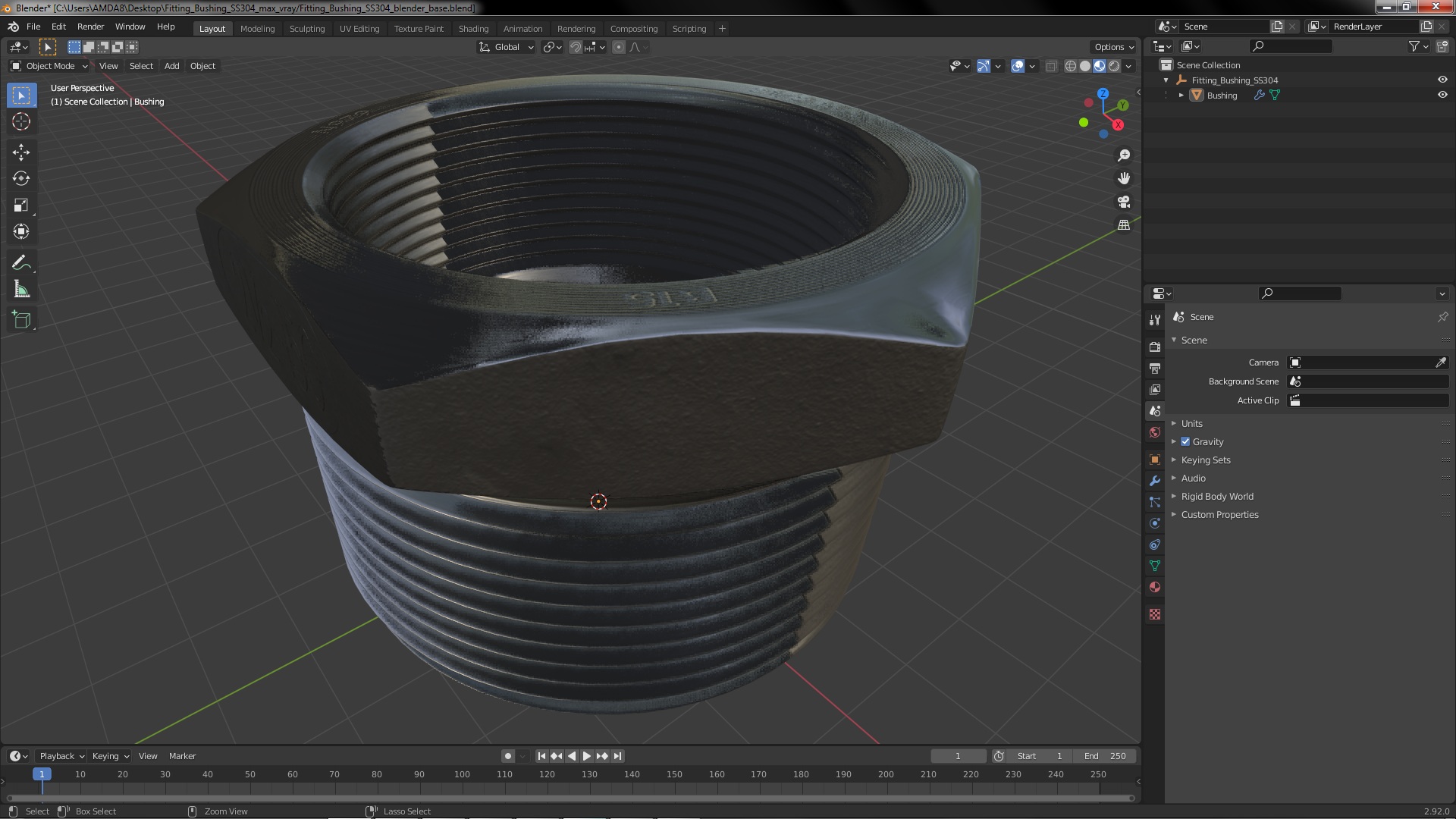Toggle auto keying record button
This screenshot has width=1456, height=819.
[x=508, y=756]
